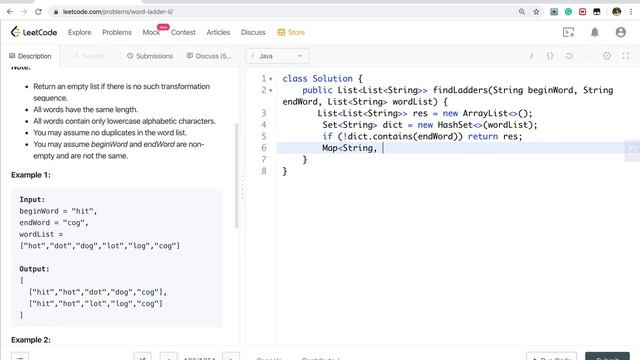Screen dimensions: 640x360
Task: Click the 'Output:' label in Example 1
Action: tap(34, 269)
